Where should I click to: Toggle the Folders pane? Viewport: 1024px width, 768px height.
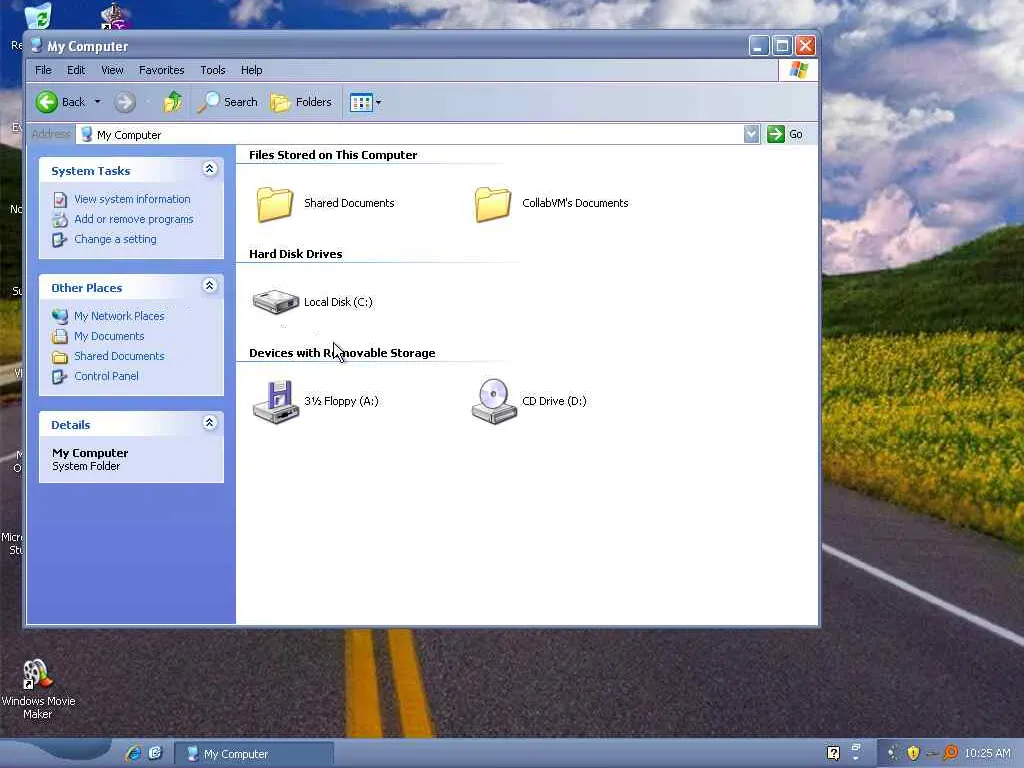[301, 102]
